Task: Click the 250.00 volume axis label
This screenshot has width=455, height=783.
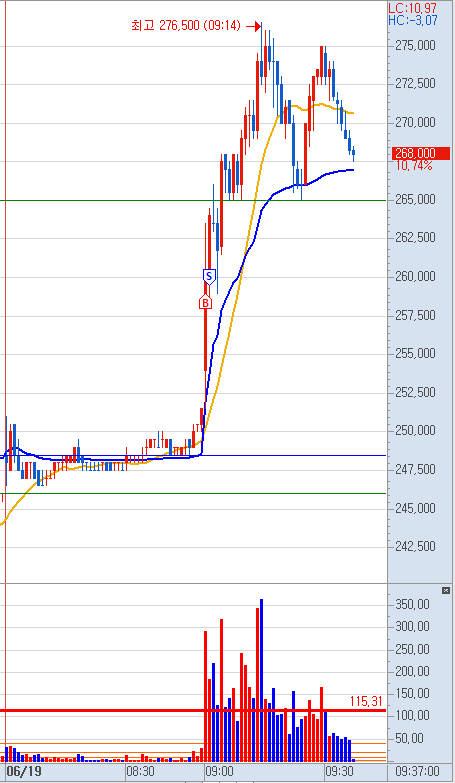Action: (412, 649)
